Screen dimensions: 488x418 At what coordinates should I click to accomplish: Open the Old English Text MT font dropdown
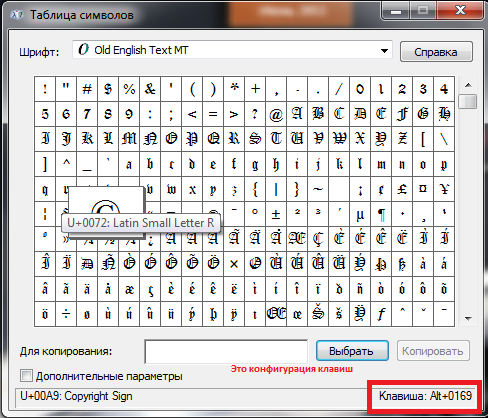point(232,50)
